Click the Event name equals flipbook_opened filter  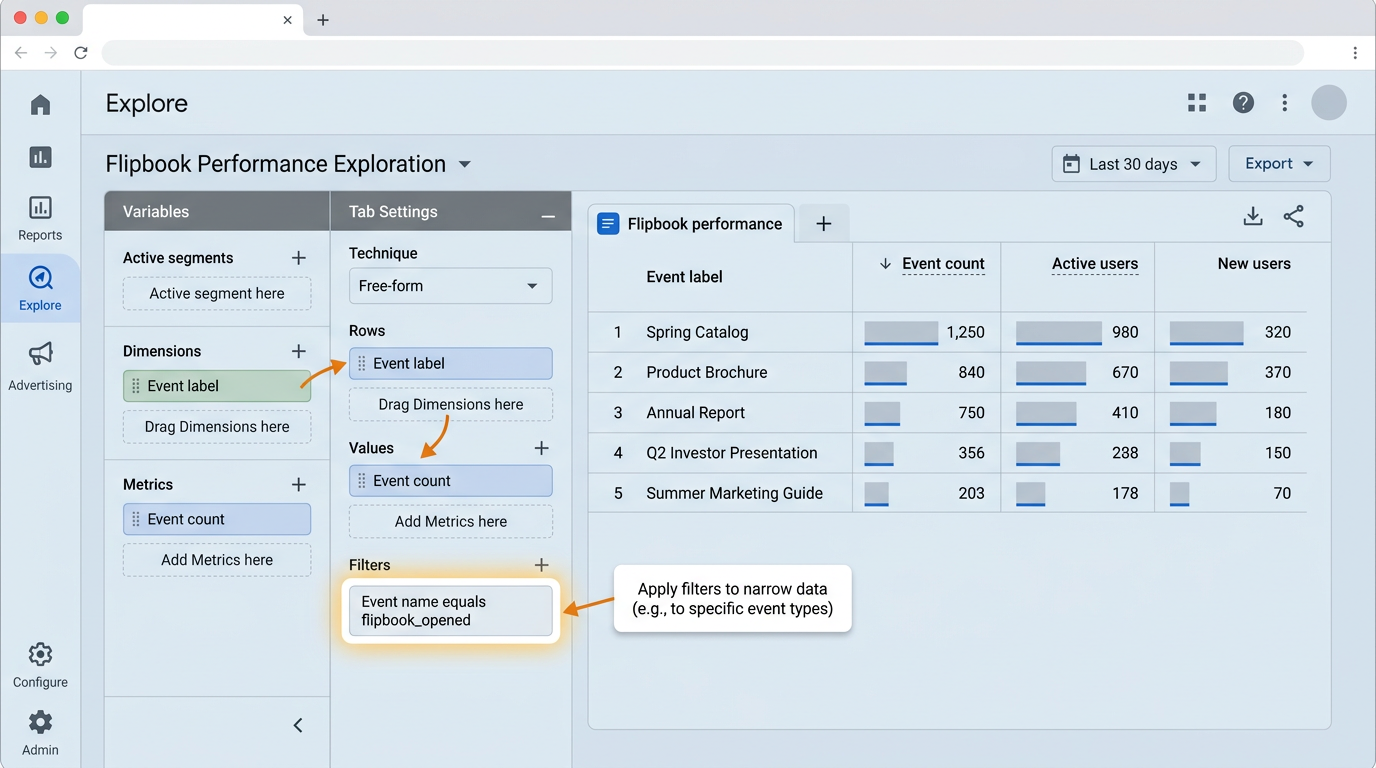click(x=450, y=611)
